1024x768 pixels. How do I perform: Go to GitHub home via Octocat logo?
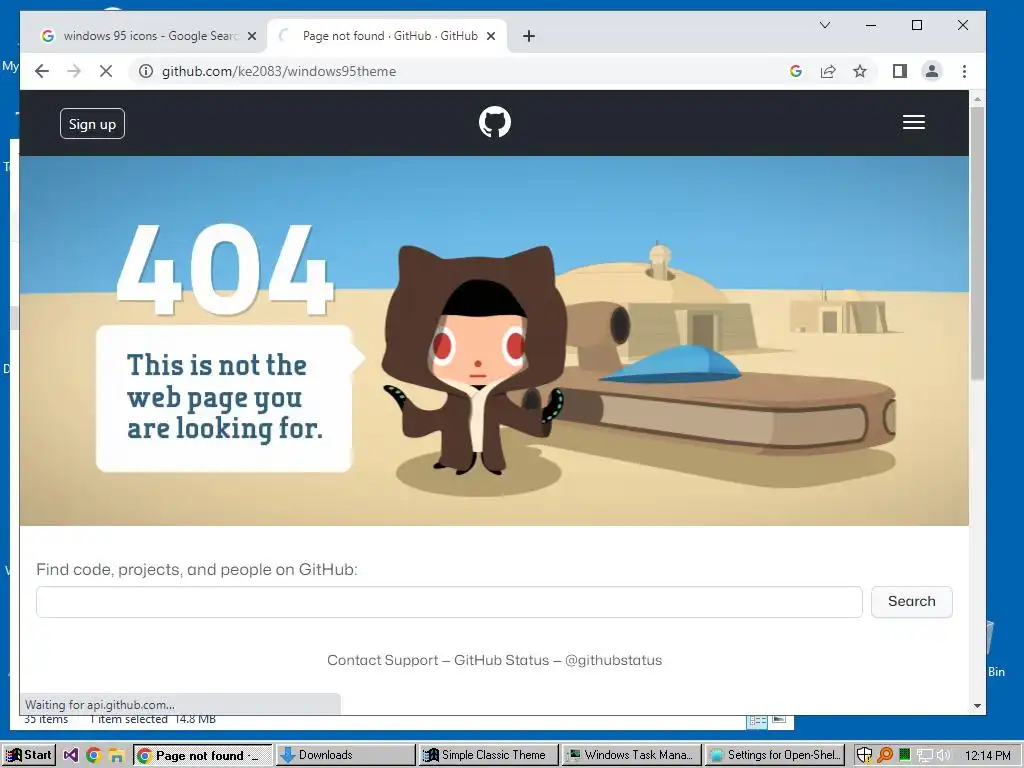495,122
